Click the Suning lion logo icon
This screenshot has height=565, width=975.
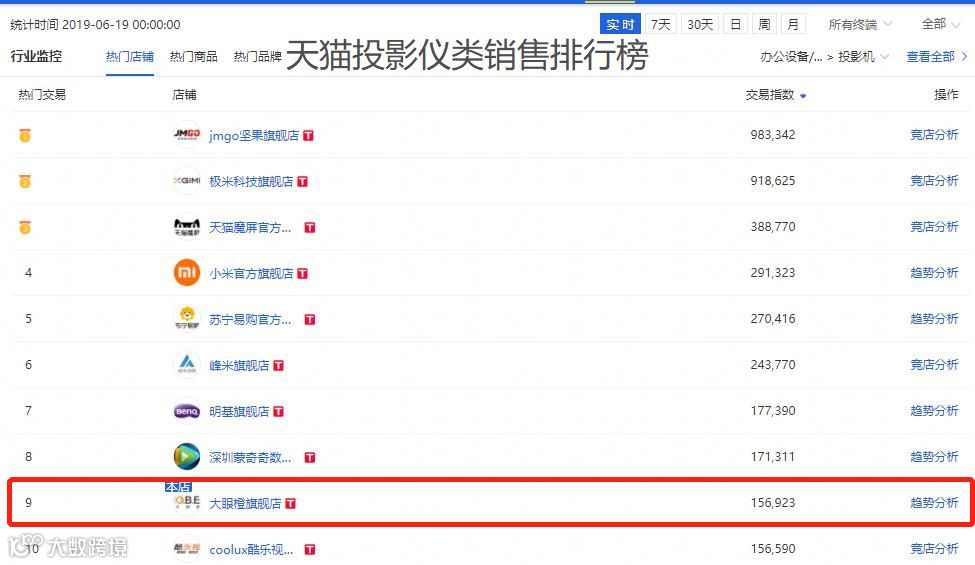(187, 319)
